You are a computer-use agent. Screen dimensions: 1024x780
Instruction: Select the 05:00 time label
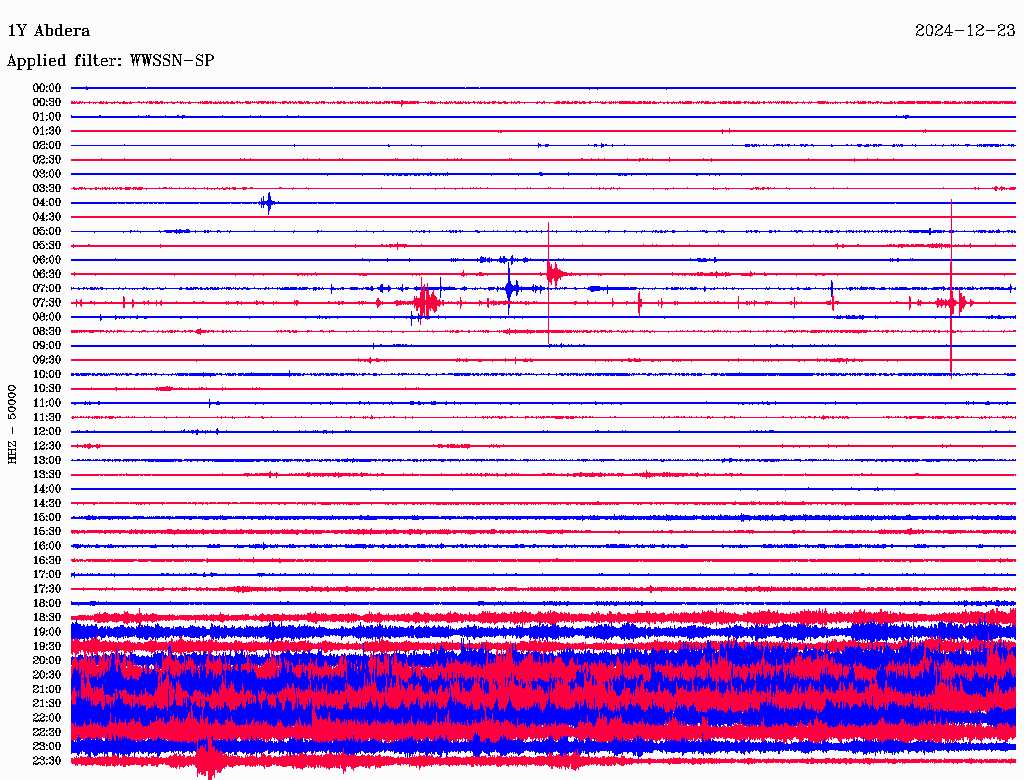[47, 231]
